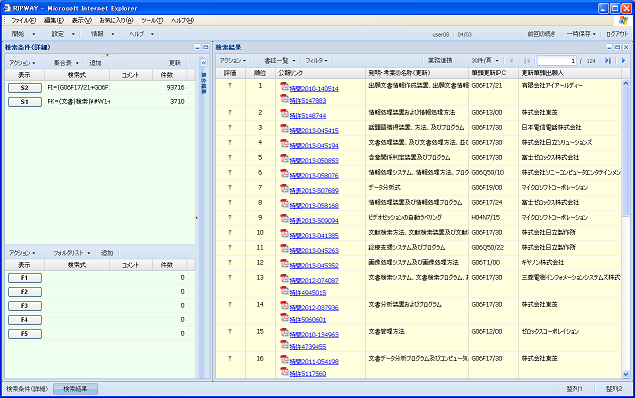Open the 設定 toolbar dropdown
Viewport: 635px width, 398px height.
pos(63,34)
